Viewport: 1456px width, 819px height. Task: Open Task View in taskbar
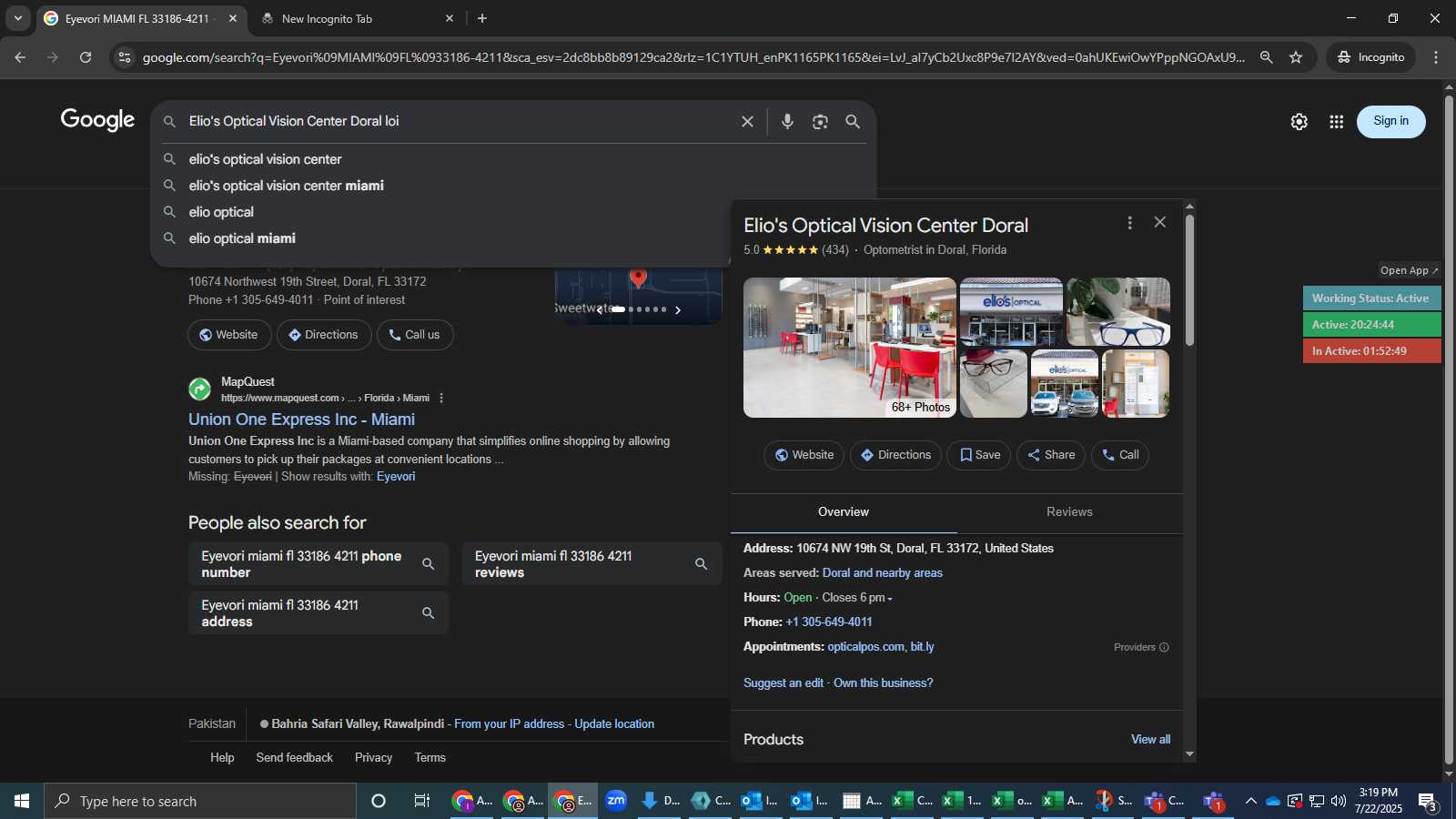[421, 801]
